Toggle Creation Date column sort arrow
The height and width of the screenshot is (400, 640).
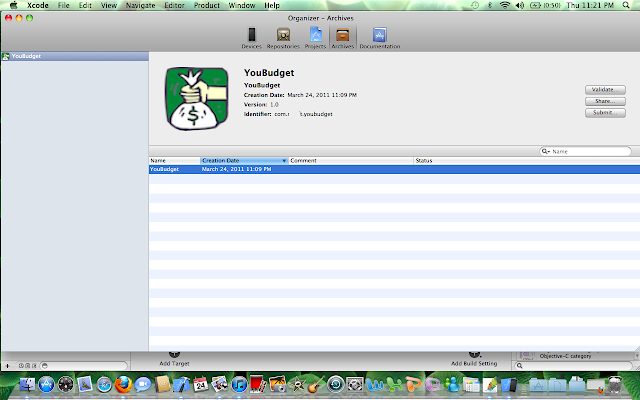(284, 161)
